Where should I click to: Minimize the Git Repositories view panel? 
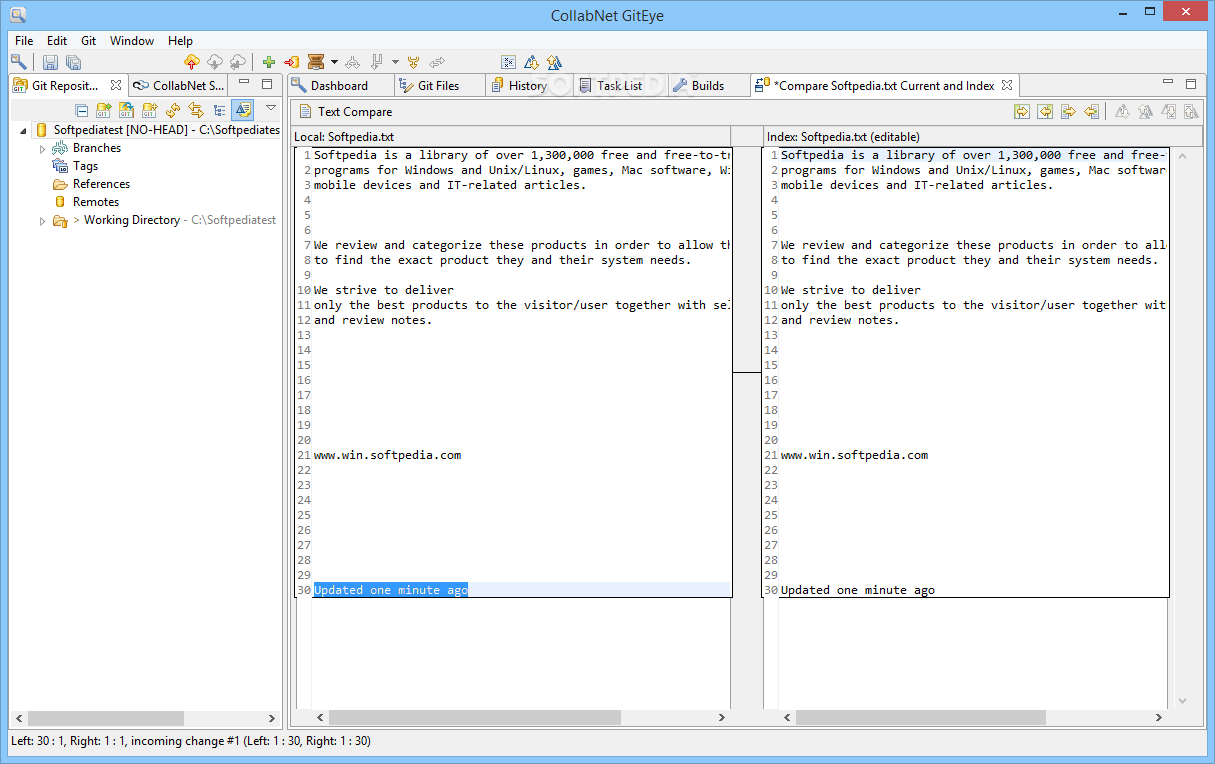coord(243,83)
